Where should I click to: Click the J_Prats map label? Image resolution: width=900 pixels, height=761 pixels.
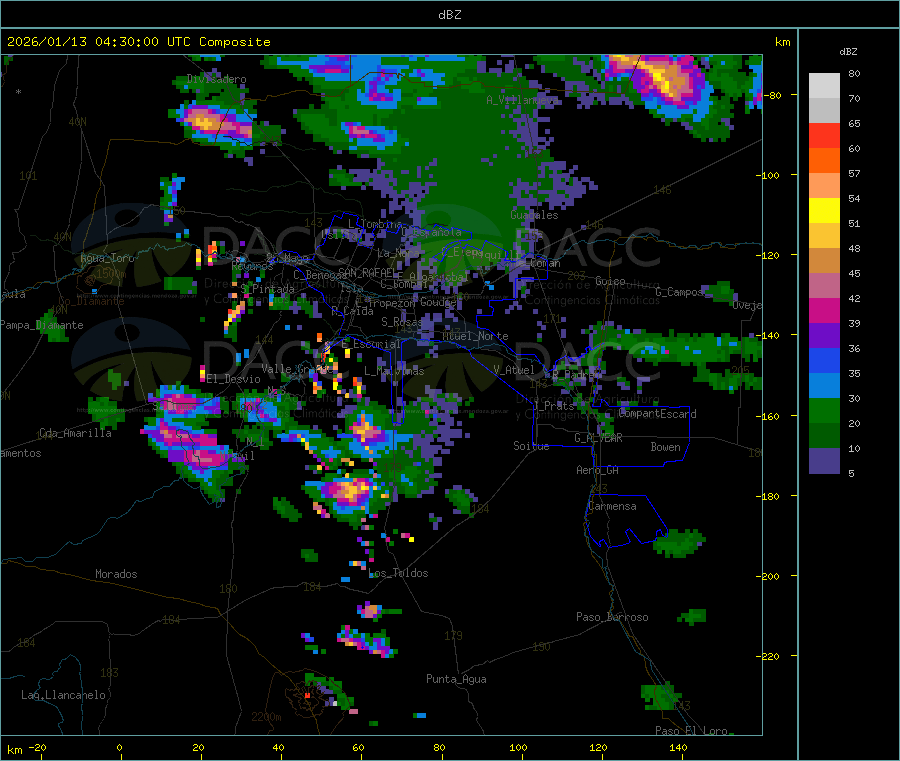click(553, 406)
